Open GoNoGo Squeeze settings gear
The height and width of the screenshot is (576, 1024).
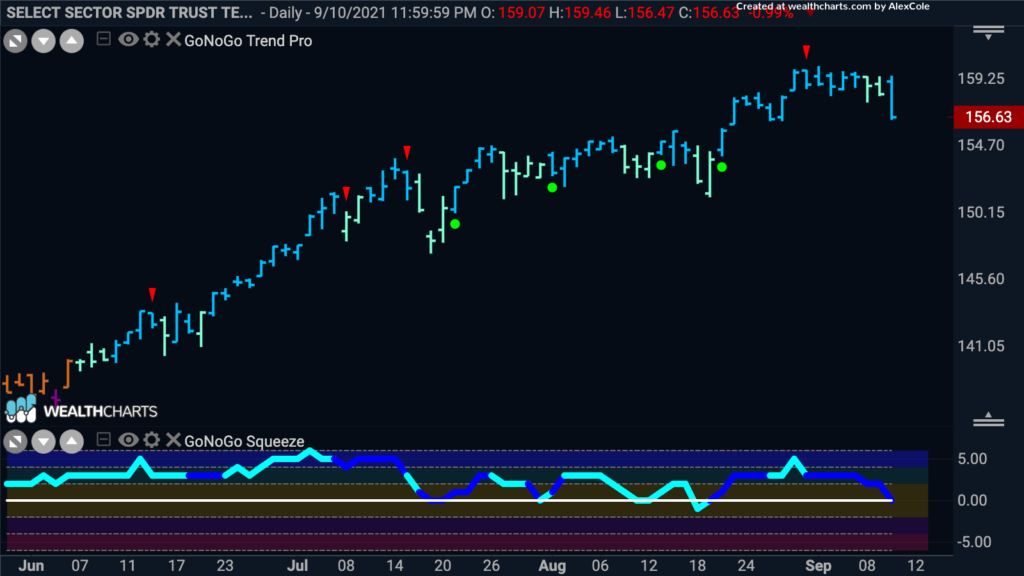pyautogui.click(x=152, y=440)
